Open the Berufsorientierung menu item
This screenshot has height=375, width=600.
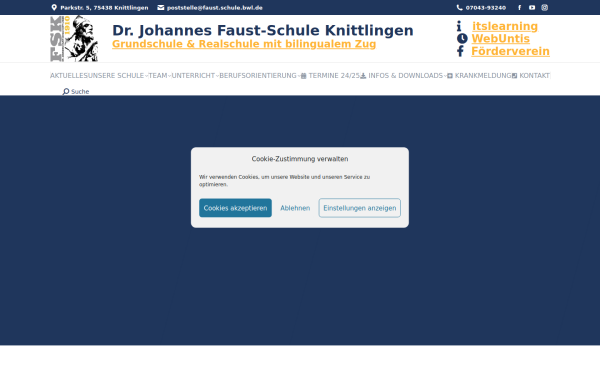[258, 76]
